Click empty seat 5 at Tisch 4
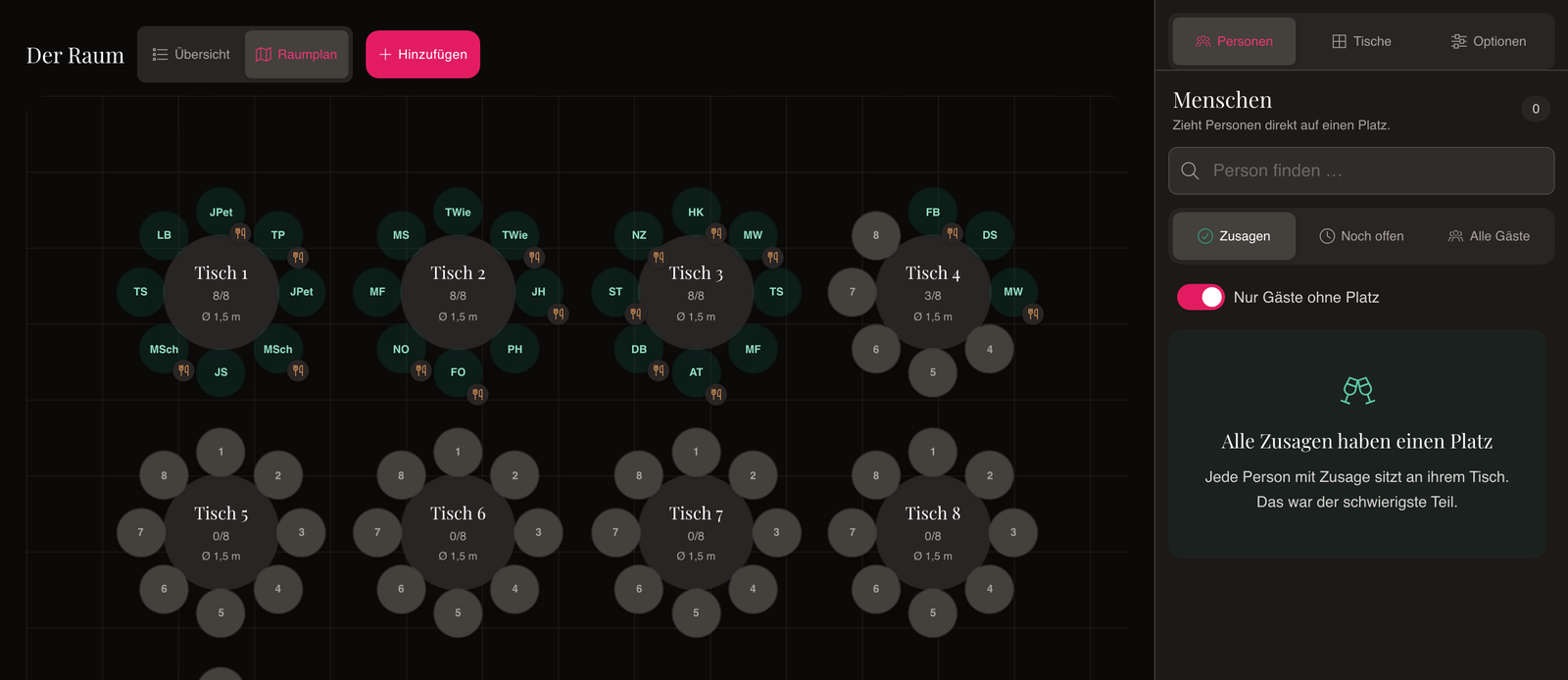 pyautogui.click(x=933, y=372)
